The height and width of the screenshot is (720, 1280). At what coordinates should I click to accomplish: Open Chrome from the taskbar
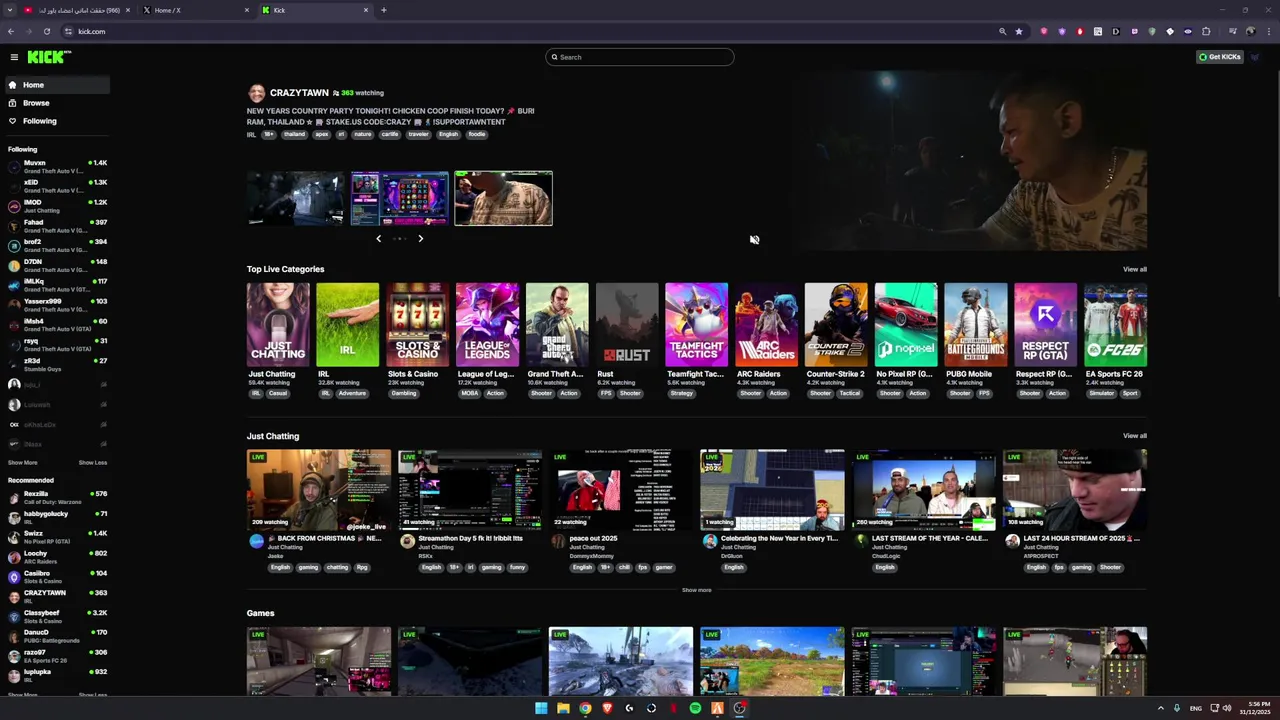pos(585,708)
